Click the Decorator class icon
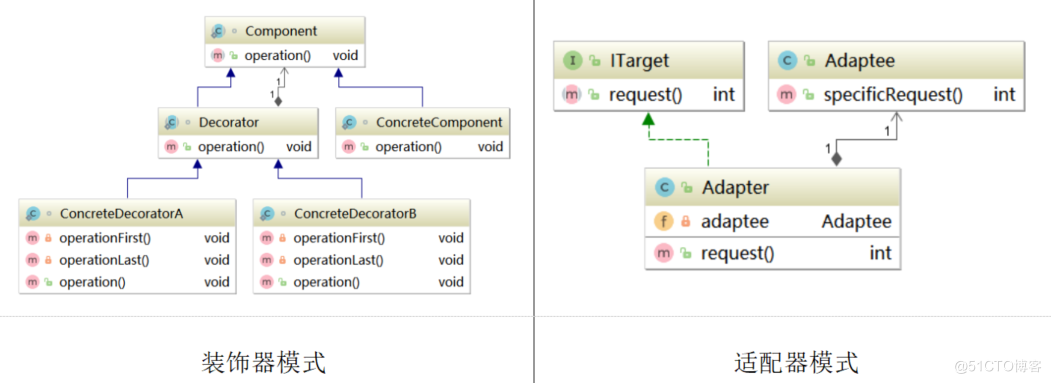Screen dimensions: 1051x383 click(172, 122)
